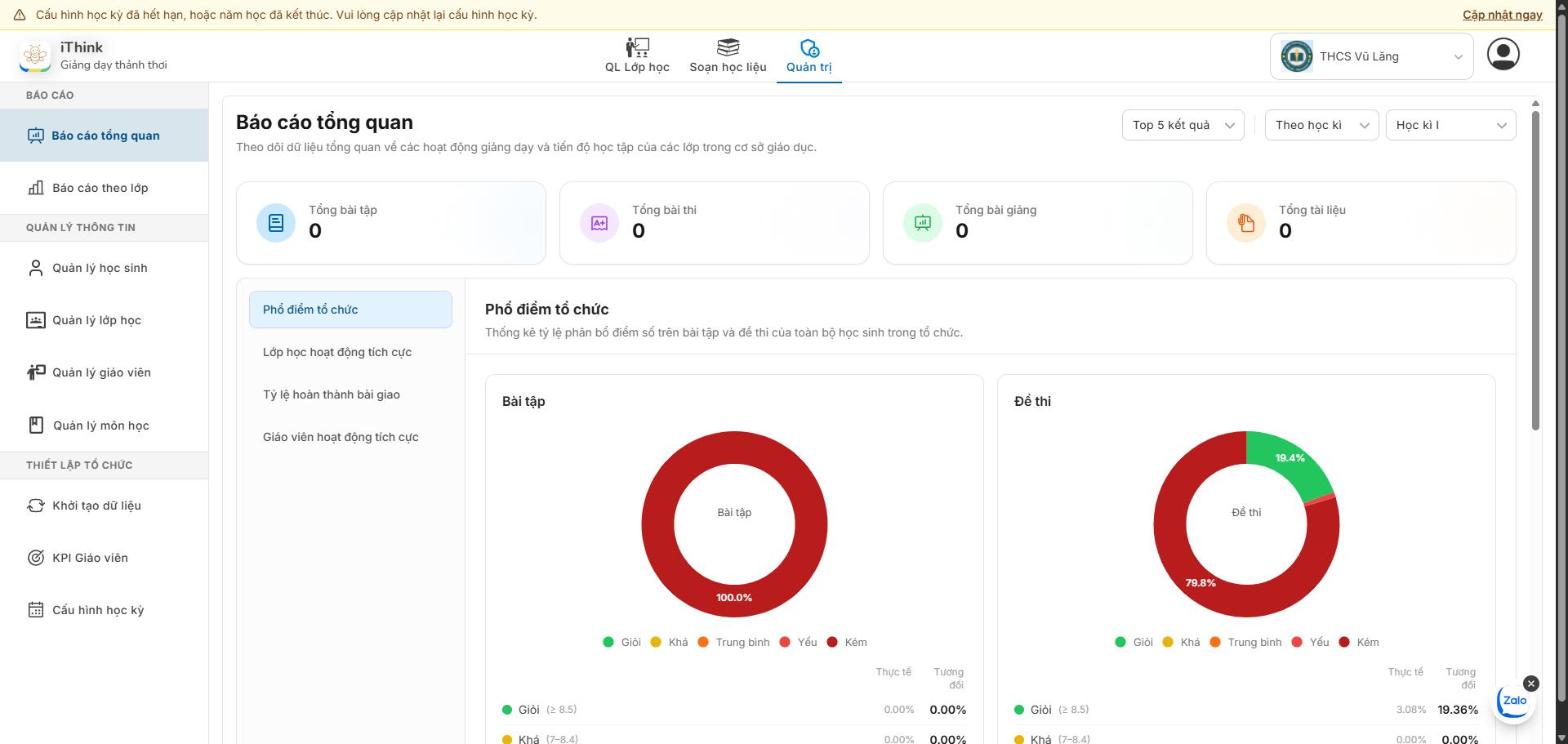This screenshot has height=744, width=1568.
Task: Click the Quản lý học sinh person icon
Action: (x=36, y=268)
